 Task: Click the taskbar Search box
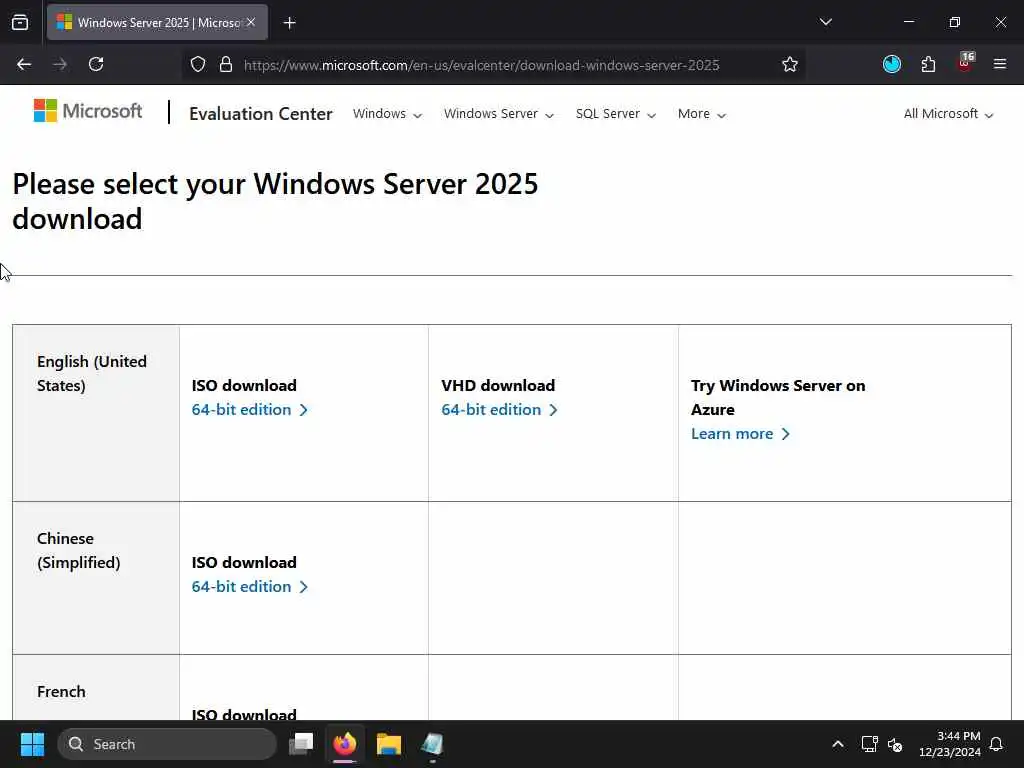(167, 744)
